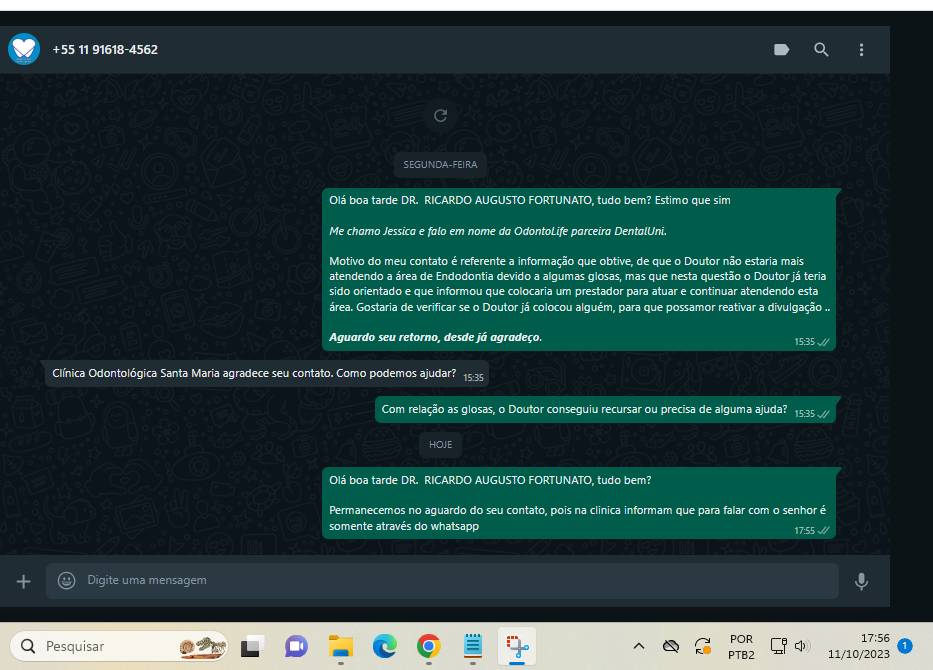Screen dimensions: 933x670
Task: Select the 'Permanecemos no aguardo' message
Action: coord(579,503)
